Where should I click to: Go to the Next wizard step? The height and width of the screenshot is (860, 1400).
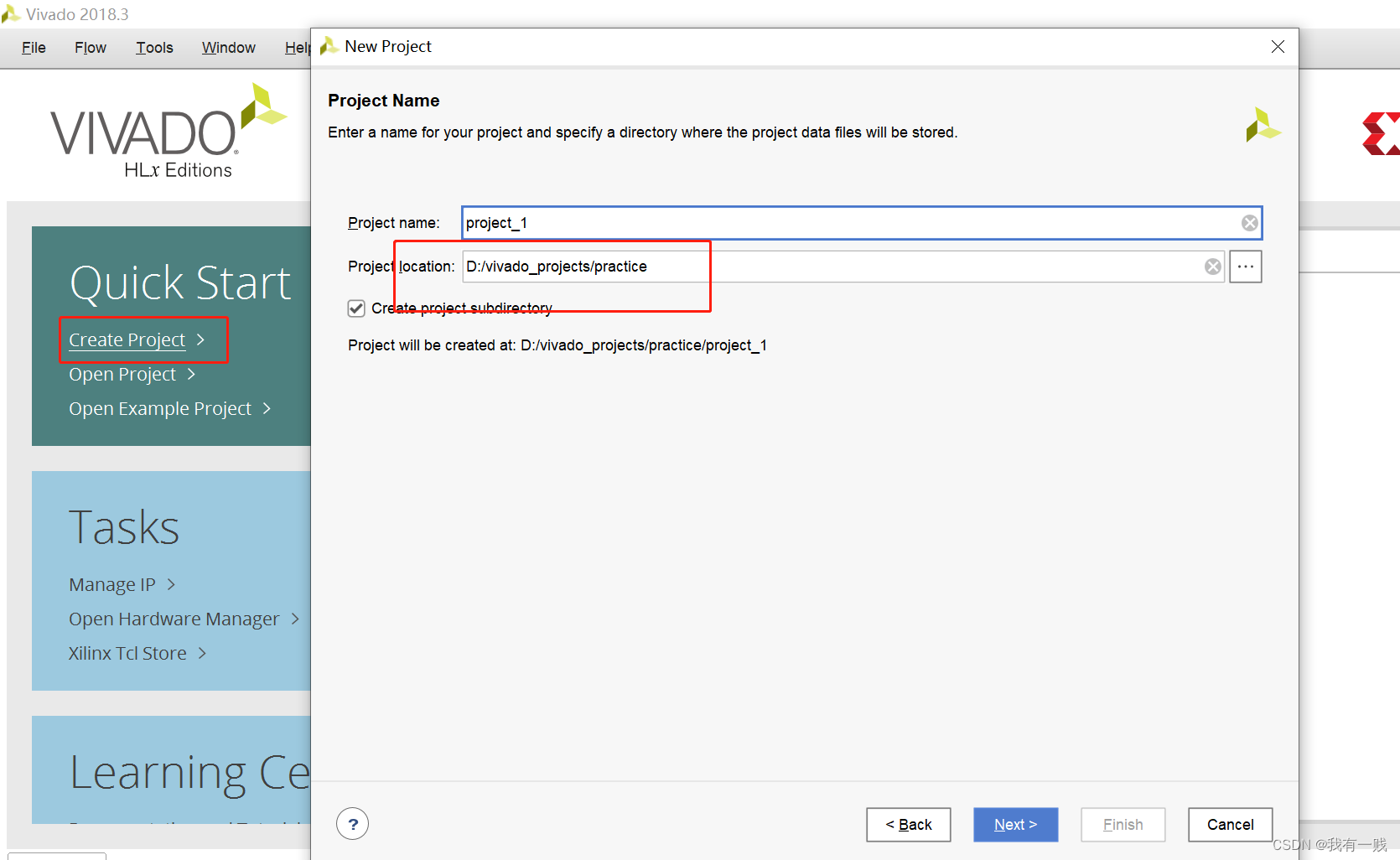[x=1015, y=825]
